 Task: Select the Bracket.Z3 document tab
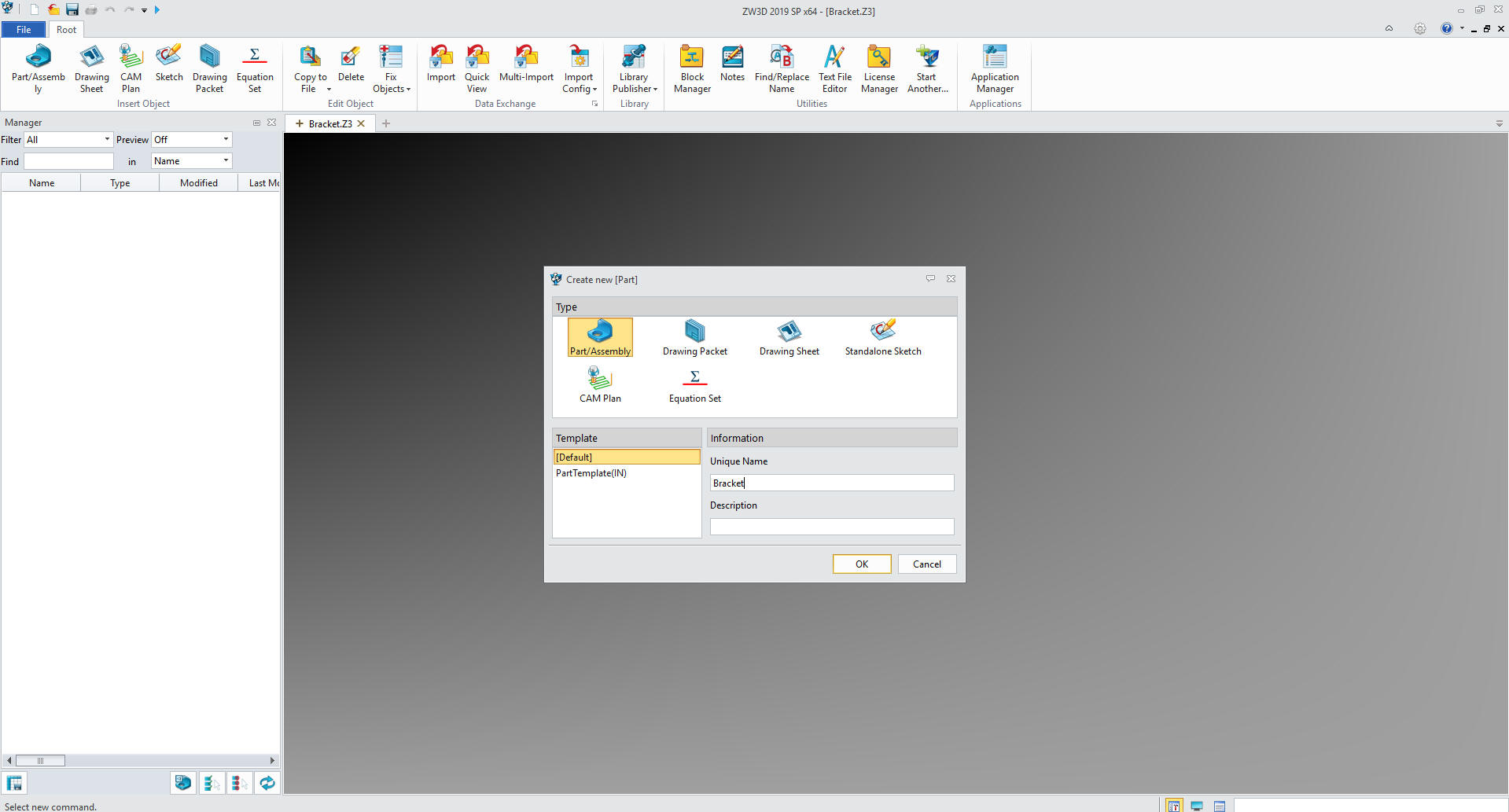tap(330, 123)
